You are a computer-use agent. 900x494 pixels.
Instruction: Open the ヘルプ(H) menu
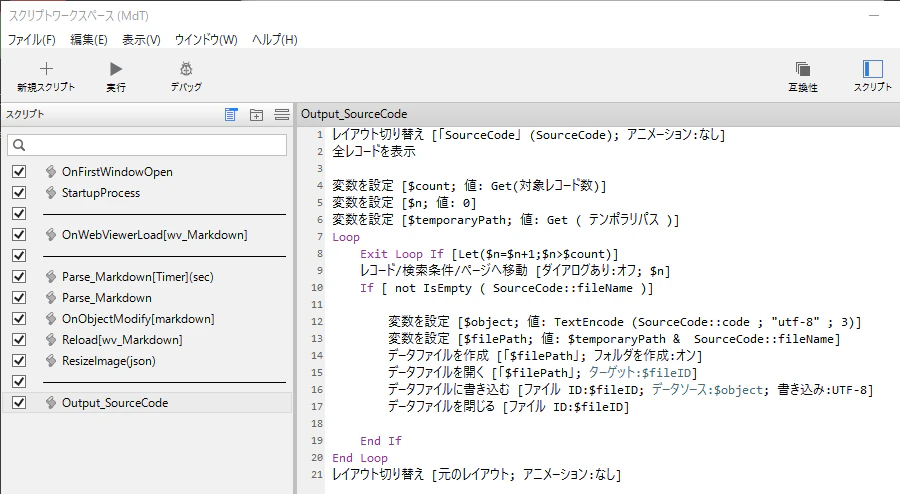click(x=275, y=40)
